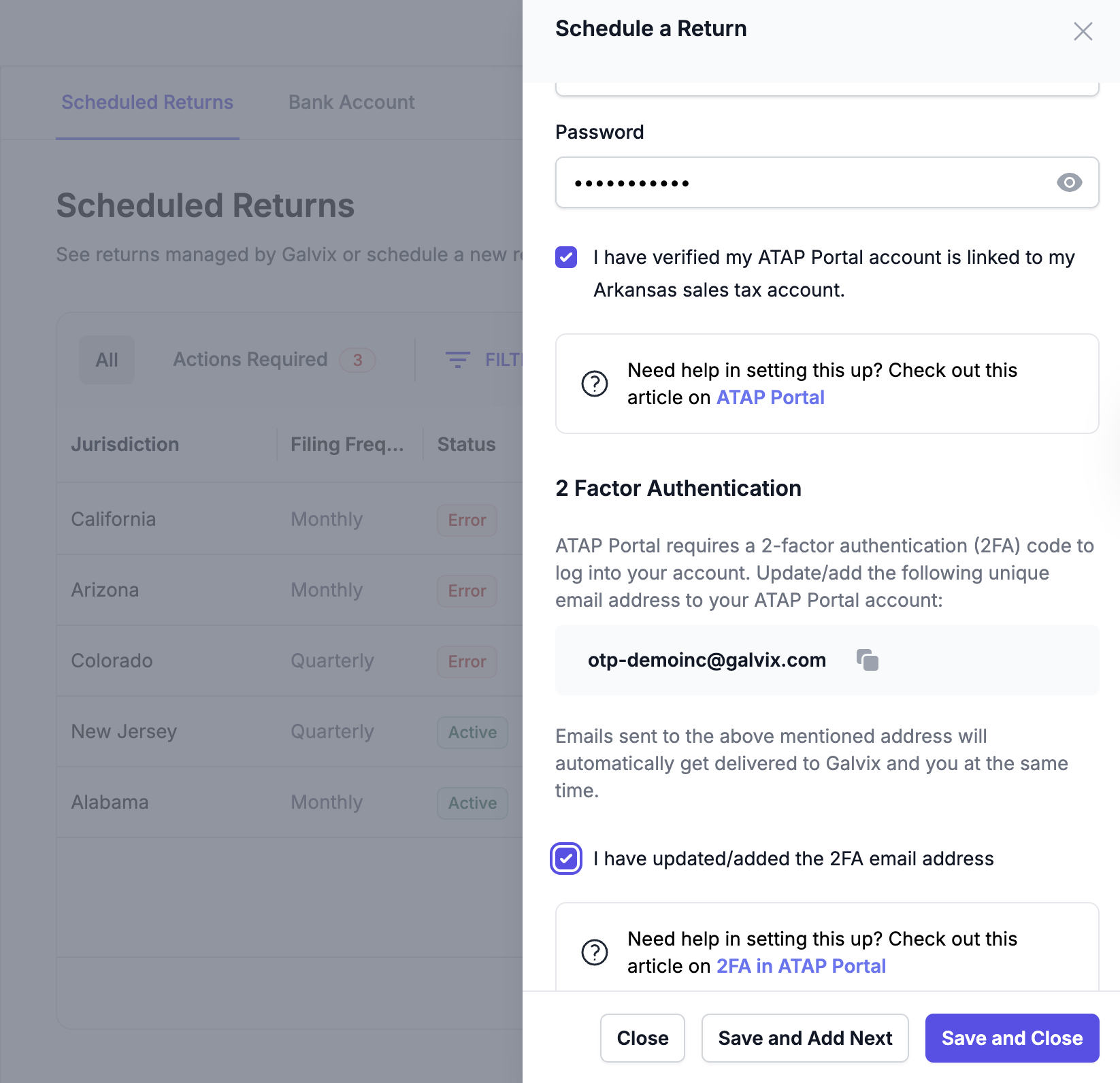This screenshot has width=1120, height=1083.
Task: Select the Scheduled Returns tab
Action: 147,102
